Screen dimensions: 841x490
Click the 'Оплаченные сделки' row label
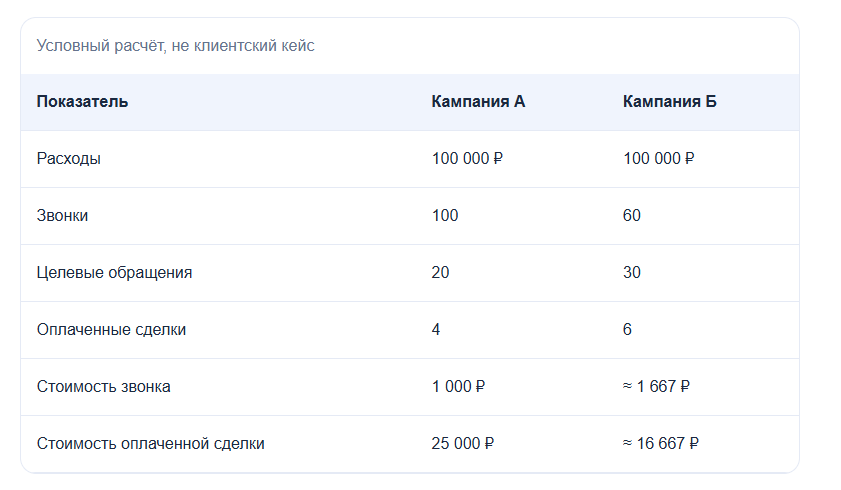tap(111, 330)
